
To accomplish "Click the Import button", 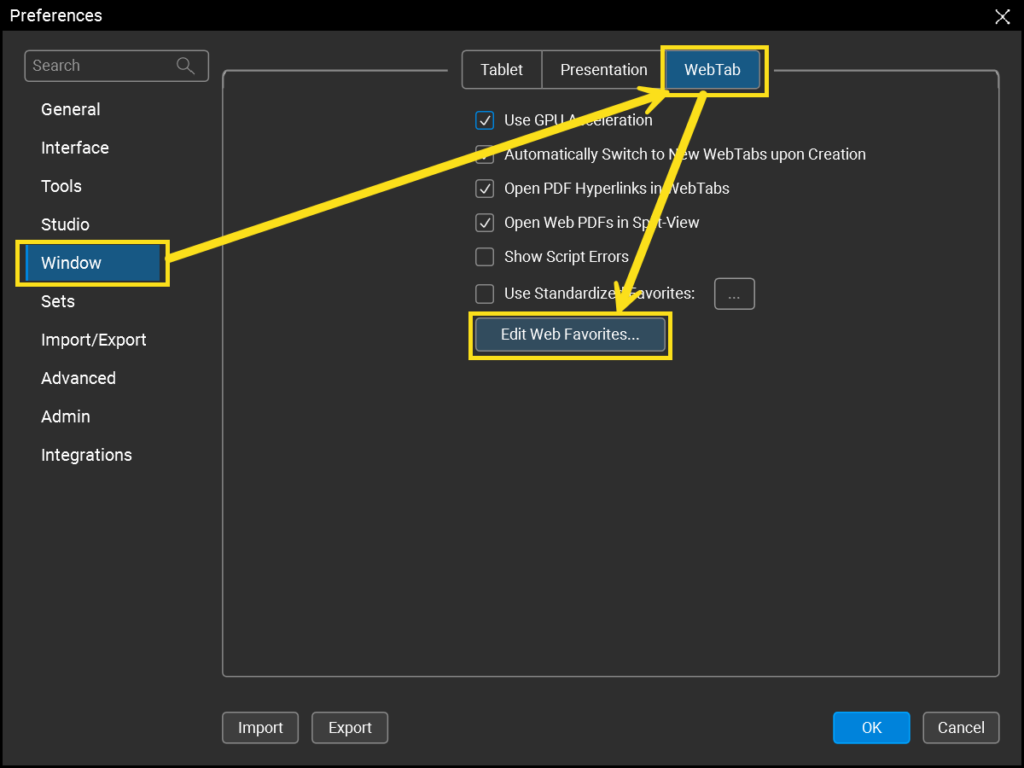I will (x=261, y=728).
